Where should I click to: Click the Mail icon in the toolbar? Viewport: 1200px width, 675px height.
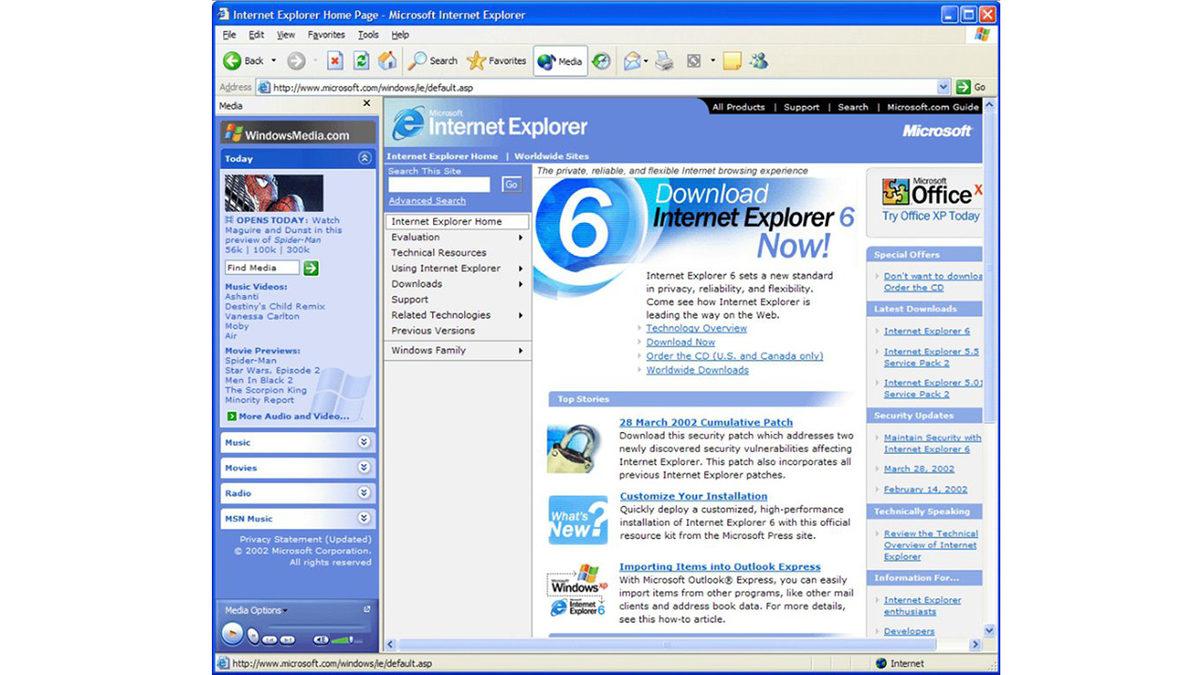pos(632,60)
